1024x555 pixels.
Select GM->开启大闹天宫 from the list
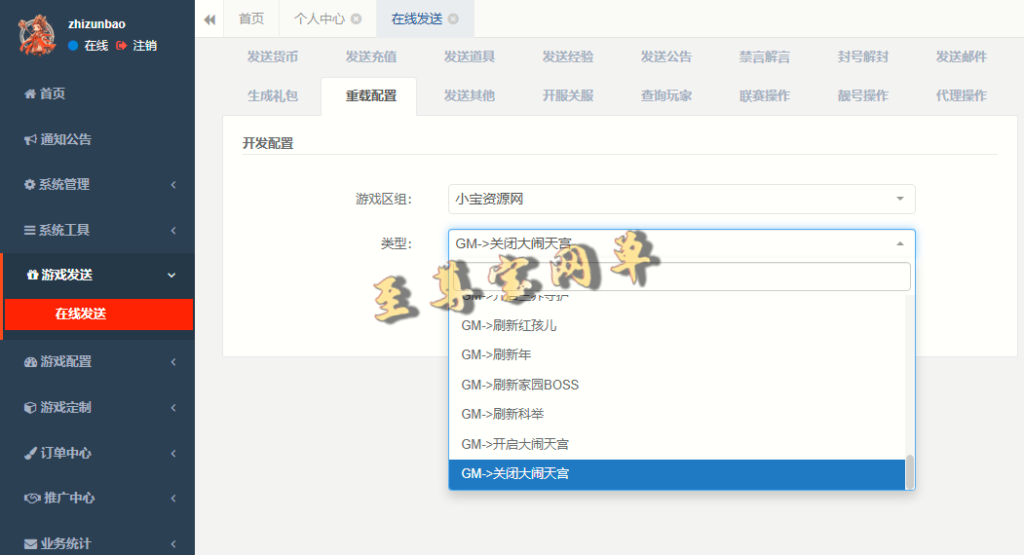click(515, 444)
